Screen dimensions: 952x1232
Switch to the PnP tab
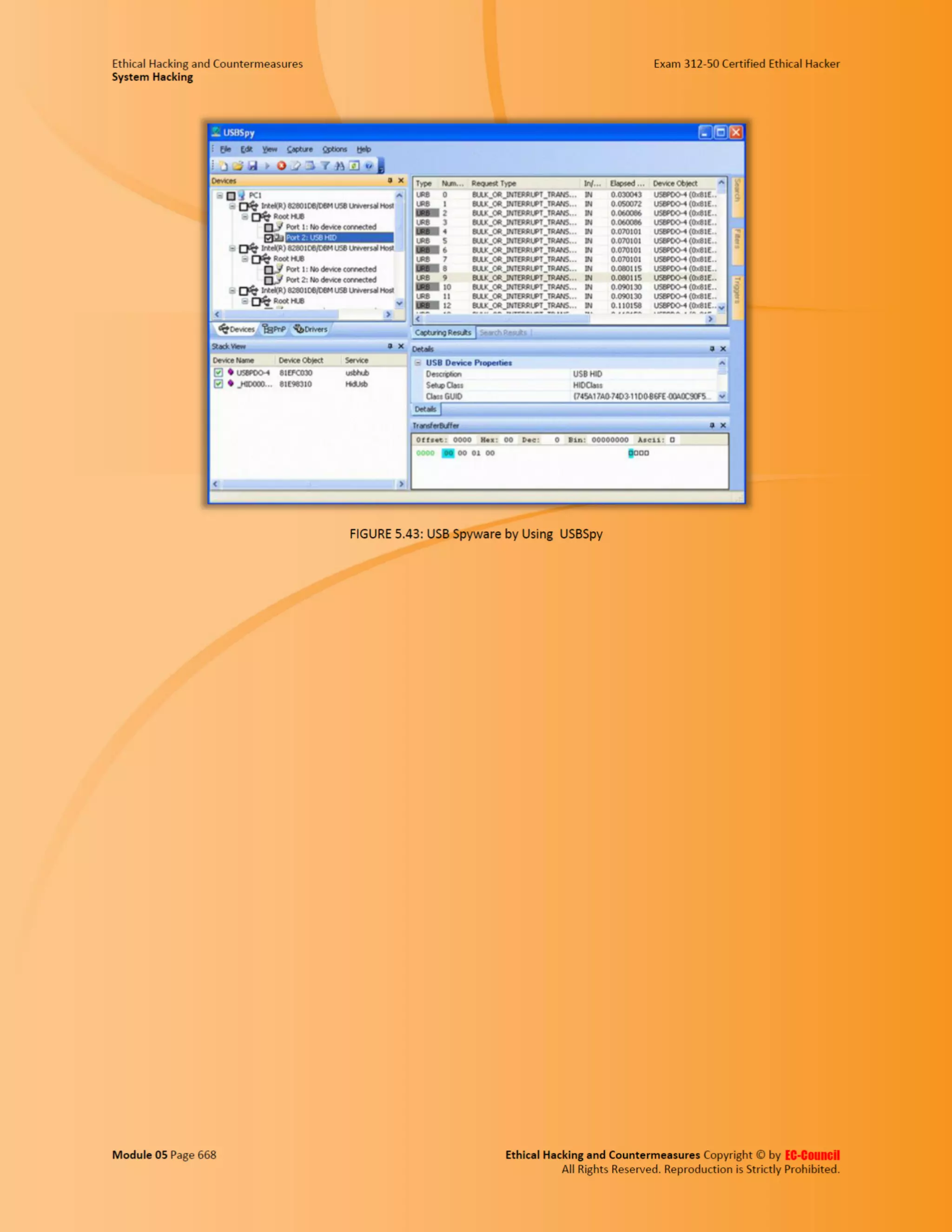coord(275,330)
